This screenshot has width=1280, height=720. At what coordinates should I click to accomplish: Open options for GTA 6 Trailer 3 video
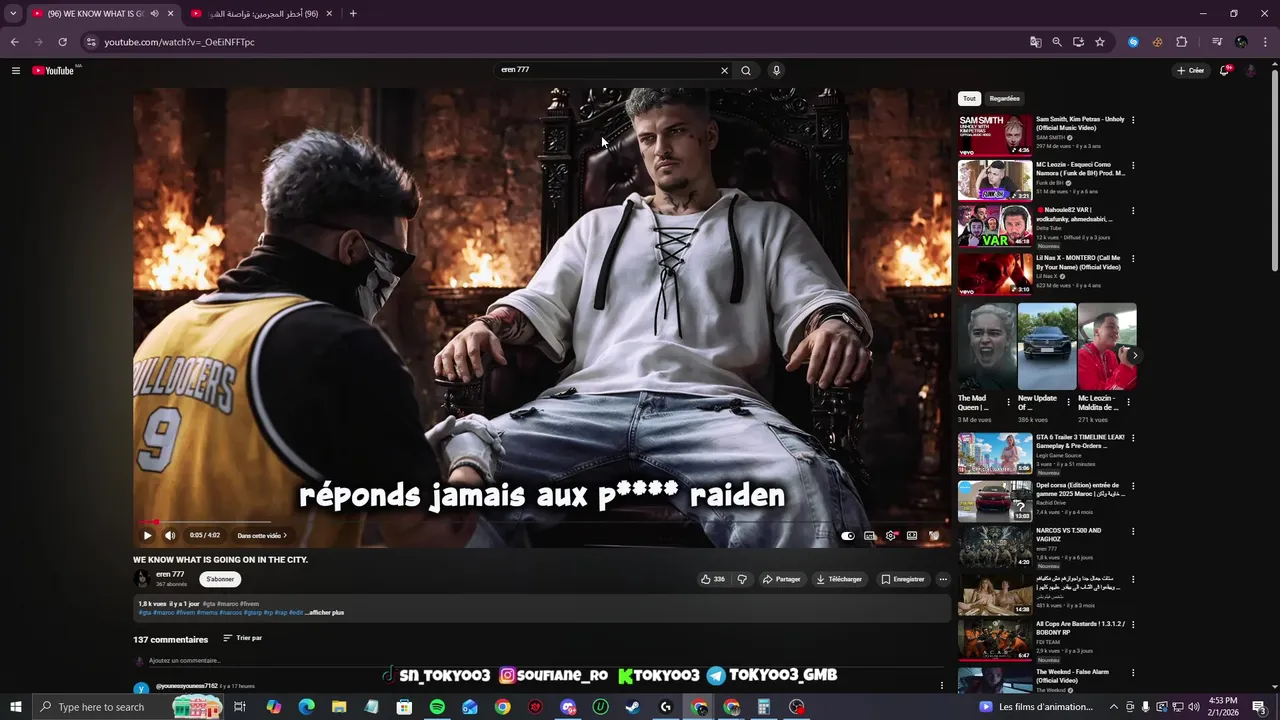point(1133,438)
